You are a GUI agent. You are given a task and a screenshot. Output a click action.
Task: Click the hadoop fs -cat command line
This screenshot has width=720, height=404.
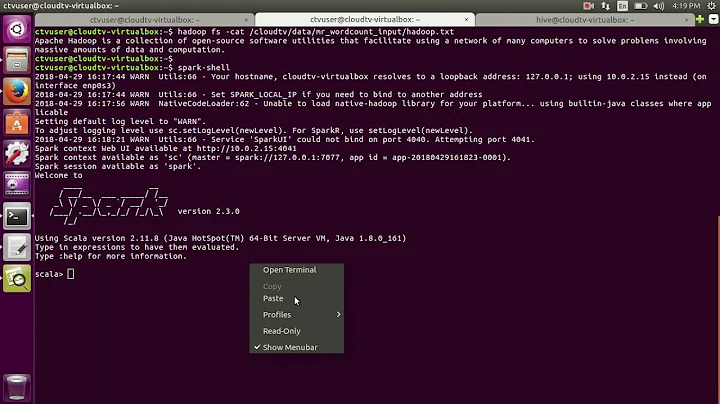coord(315,32)
